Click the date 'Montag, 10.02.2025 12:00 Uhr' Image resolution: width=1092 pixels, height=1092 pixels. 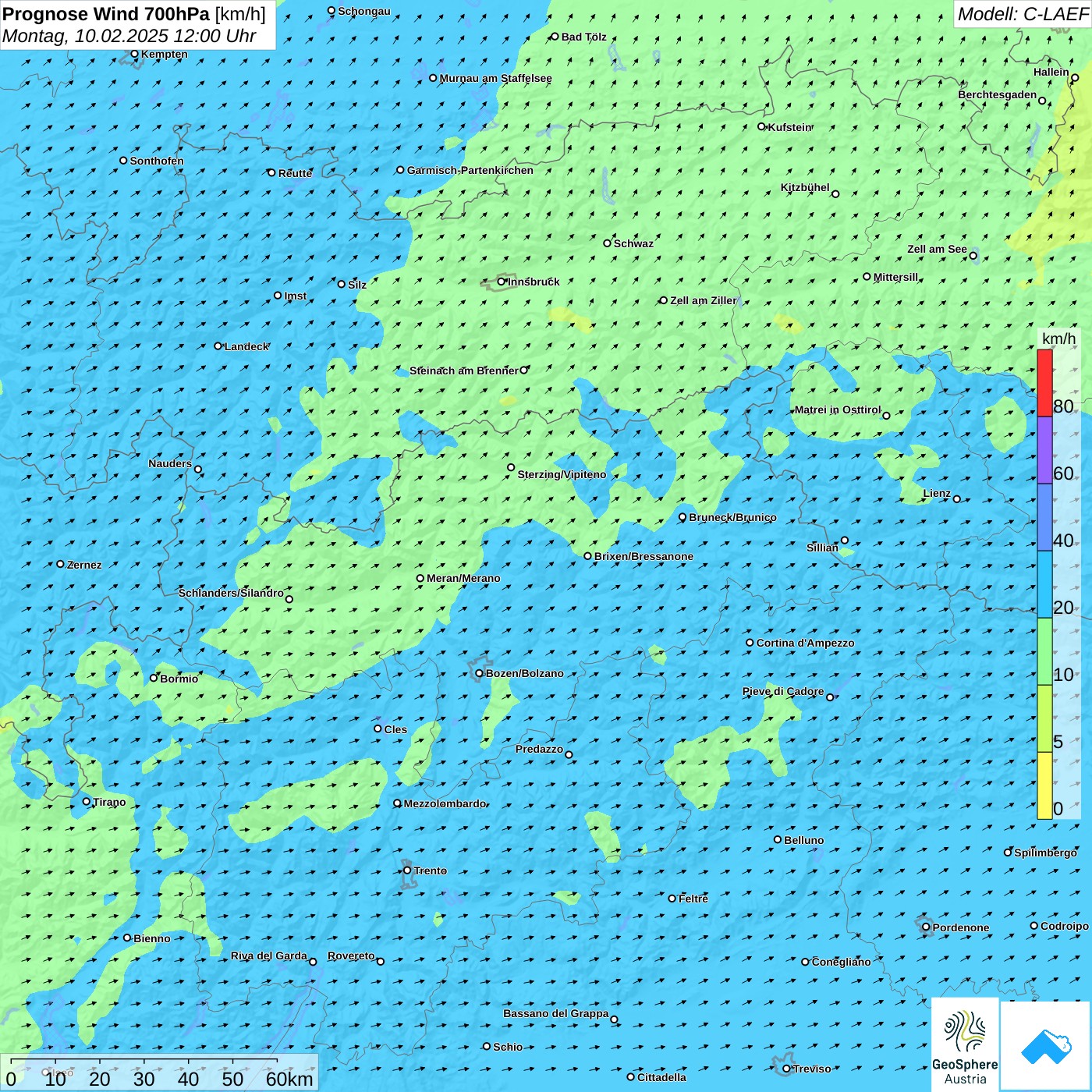coord(129,36)
